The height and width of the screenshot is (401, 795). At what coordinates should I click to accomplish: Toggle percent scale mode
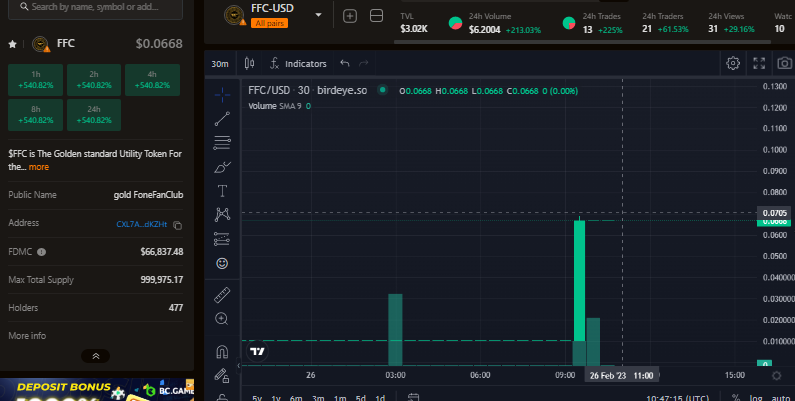(x=736, y=398)
